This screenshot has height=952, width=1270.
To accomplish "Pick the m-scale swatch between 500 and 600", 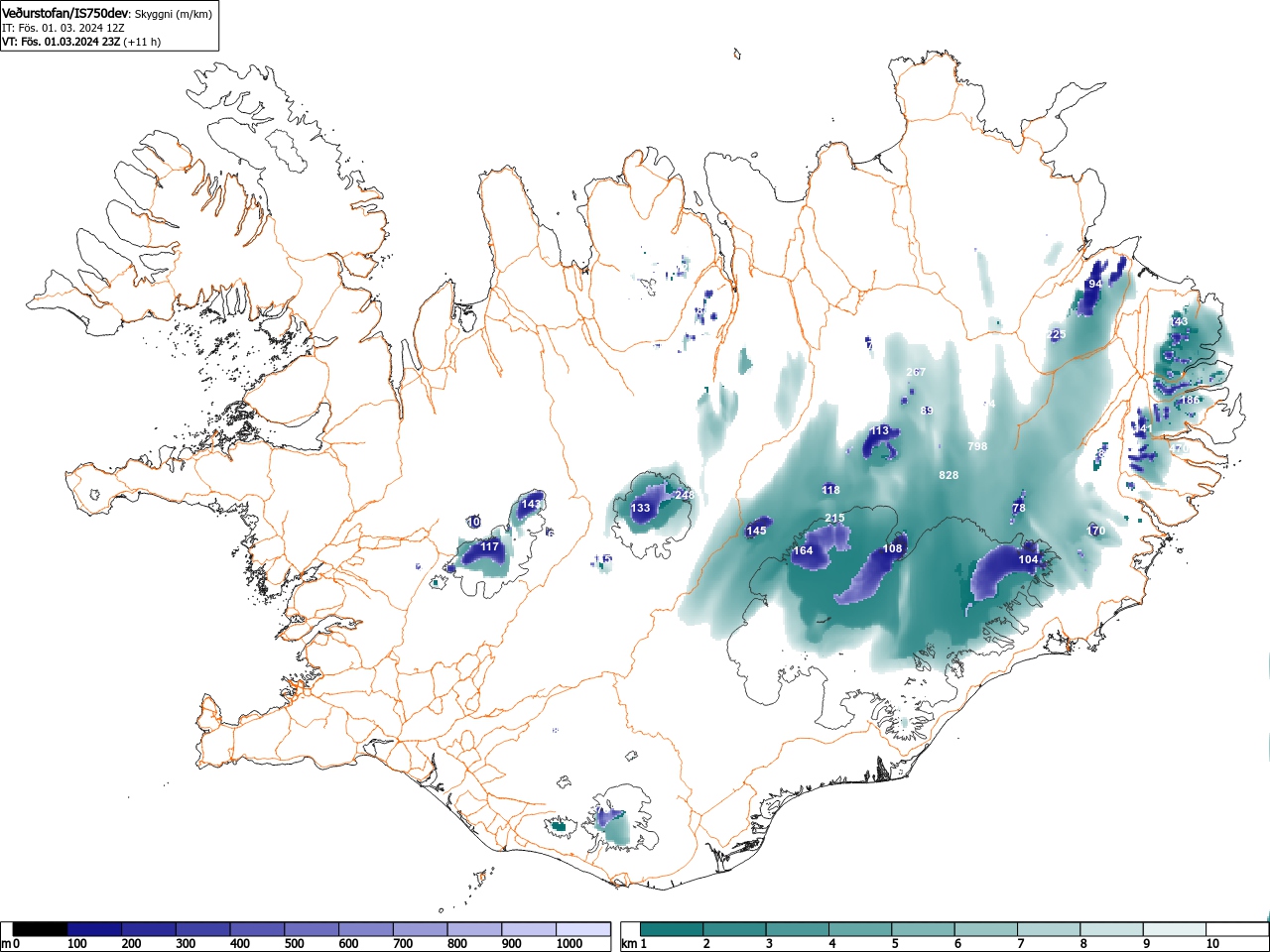I will pos(313,929).
